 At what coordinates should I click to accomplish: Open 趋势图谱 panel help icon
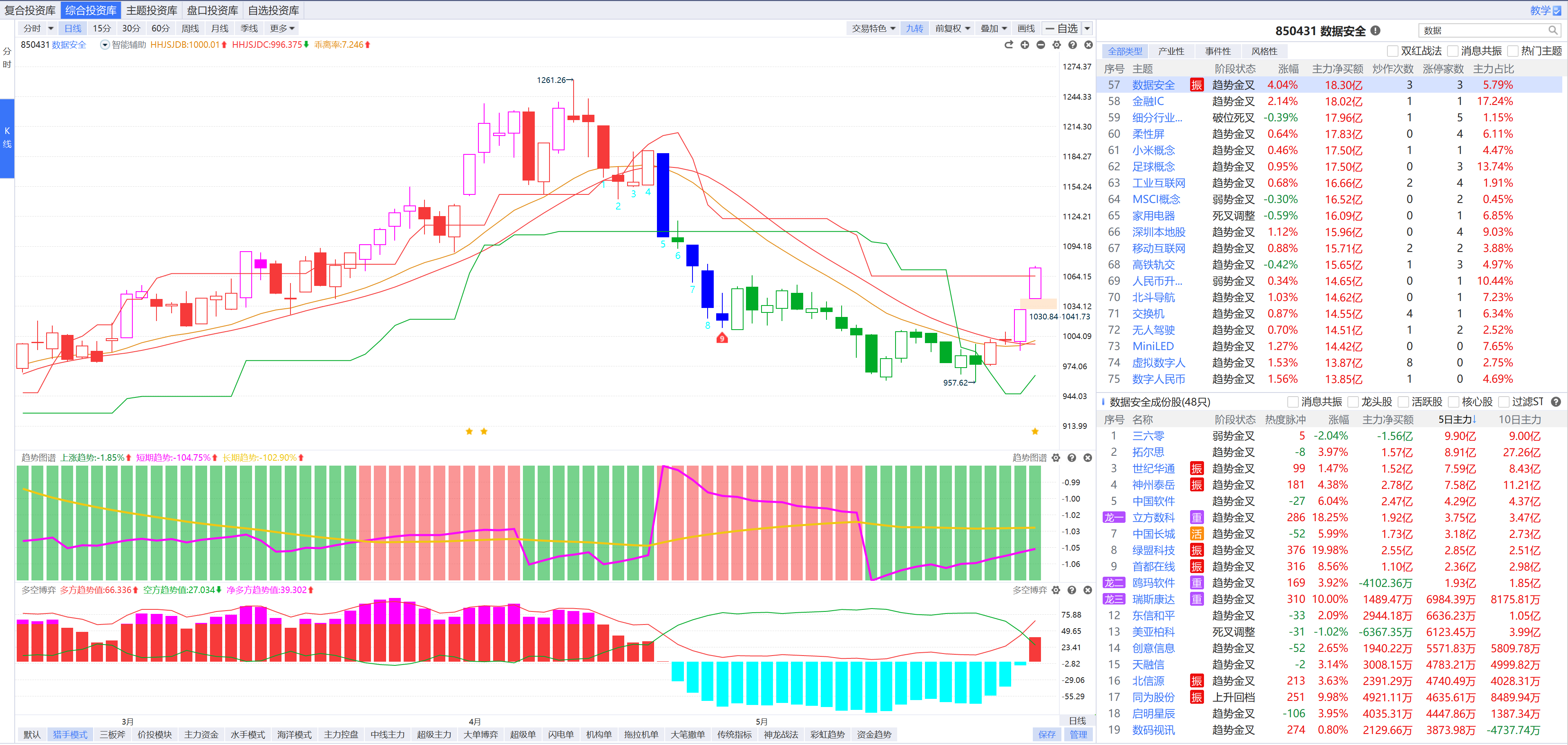point(1072,458)
